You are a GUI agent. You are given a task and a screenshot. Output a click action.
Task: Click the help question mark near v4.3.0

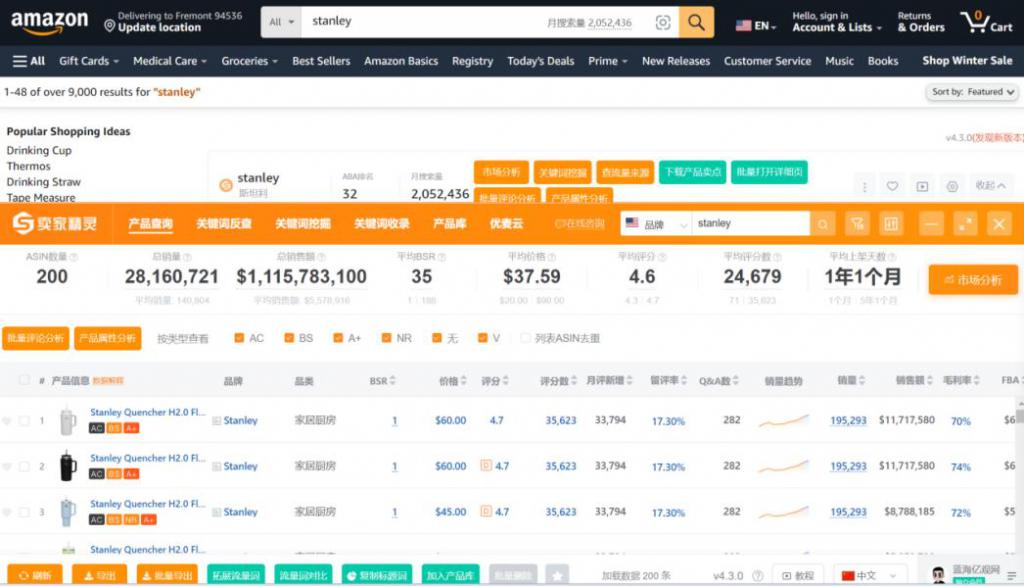click(x=758, y=575)
